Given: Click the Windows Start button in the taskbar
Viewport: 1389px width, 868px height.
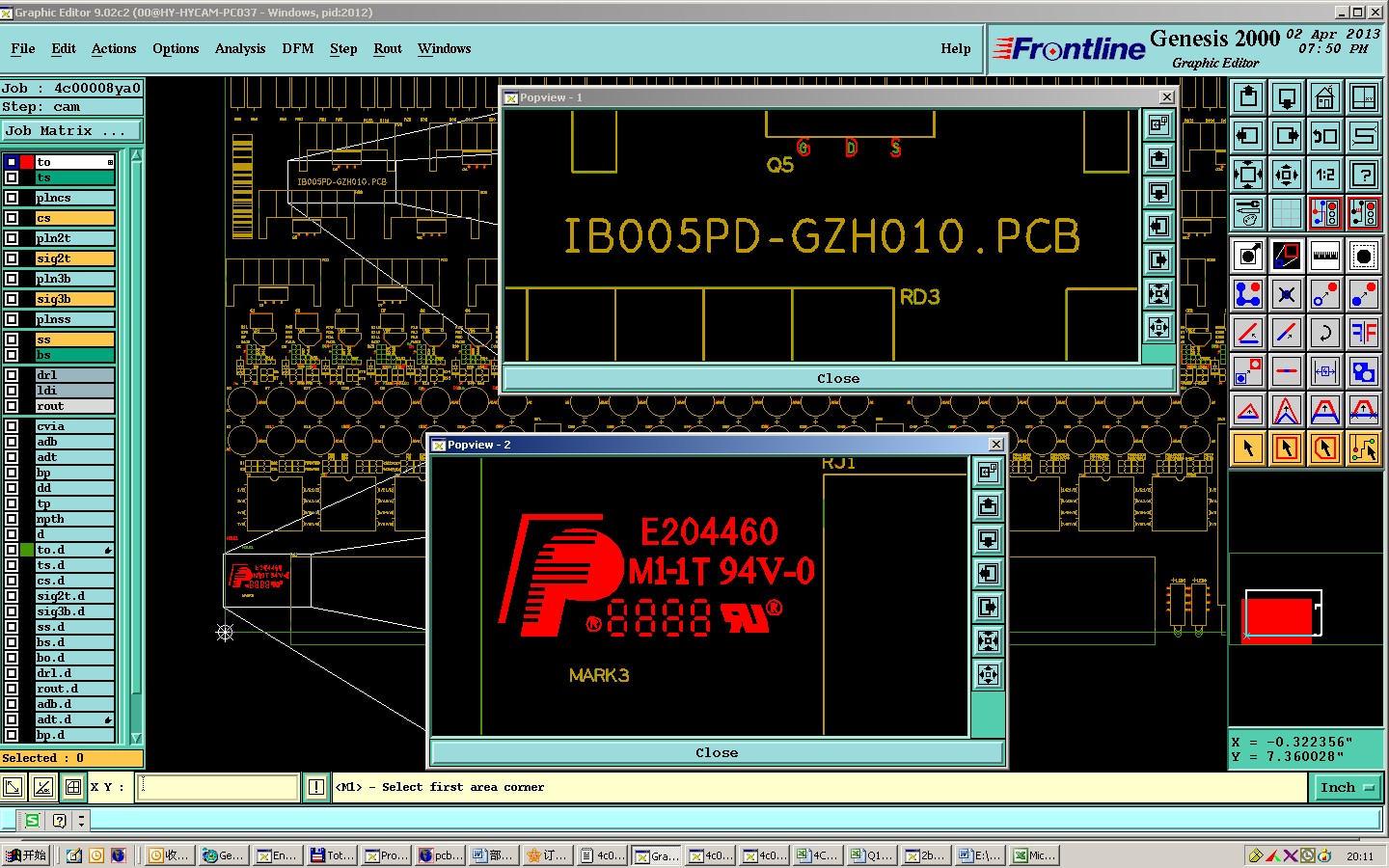Looking at the screenshot, I should [x=26, y=855].
